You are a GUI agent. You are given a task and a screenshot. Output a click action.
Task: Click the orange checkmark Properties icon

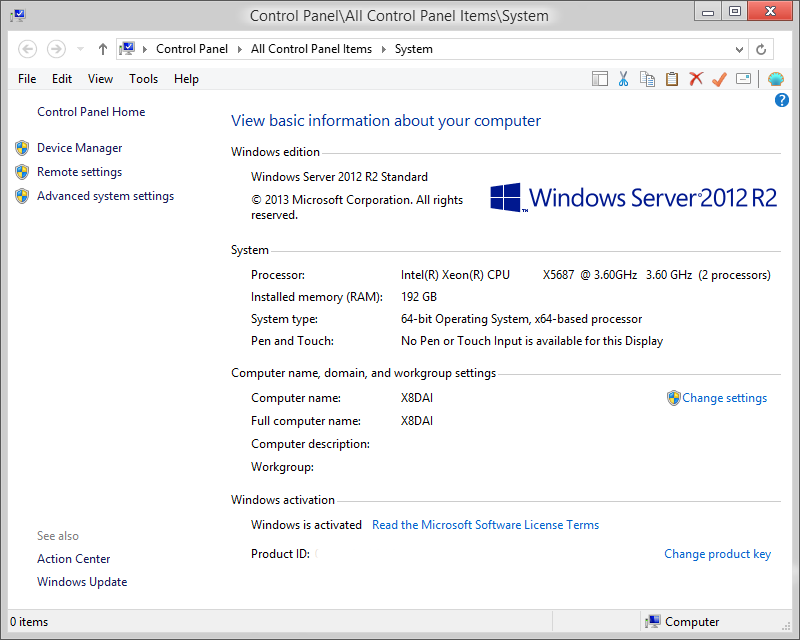tap(718, 79)
